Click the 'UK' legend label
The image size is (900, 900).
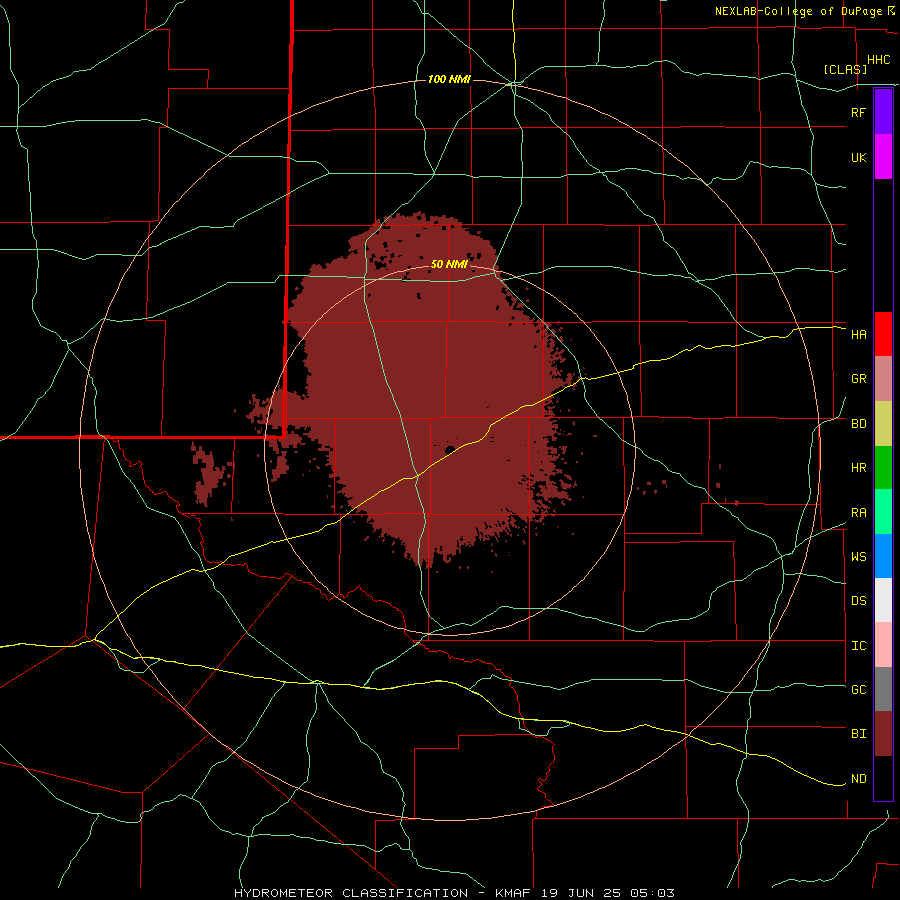(x=858, y=157)
